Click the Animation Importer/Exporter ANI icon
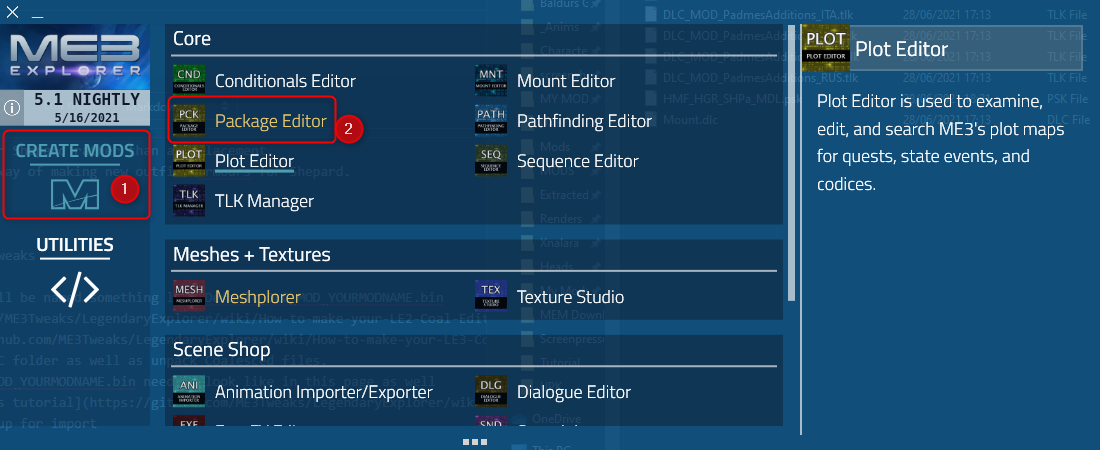The image size is (1100, 450). pos(188,392)
